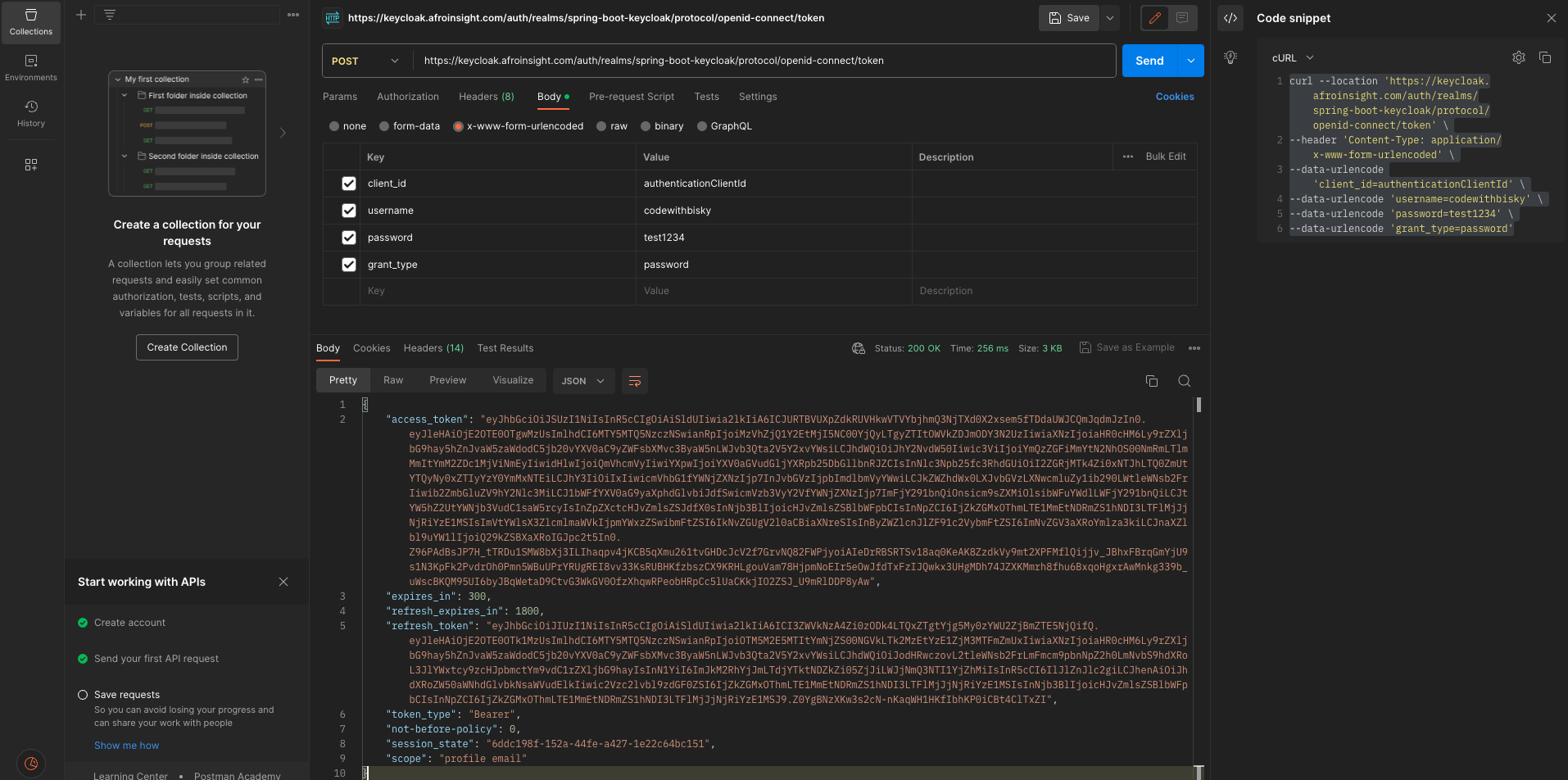
Task: Open the Environments sidebar tab
Action: [31, 68]
